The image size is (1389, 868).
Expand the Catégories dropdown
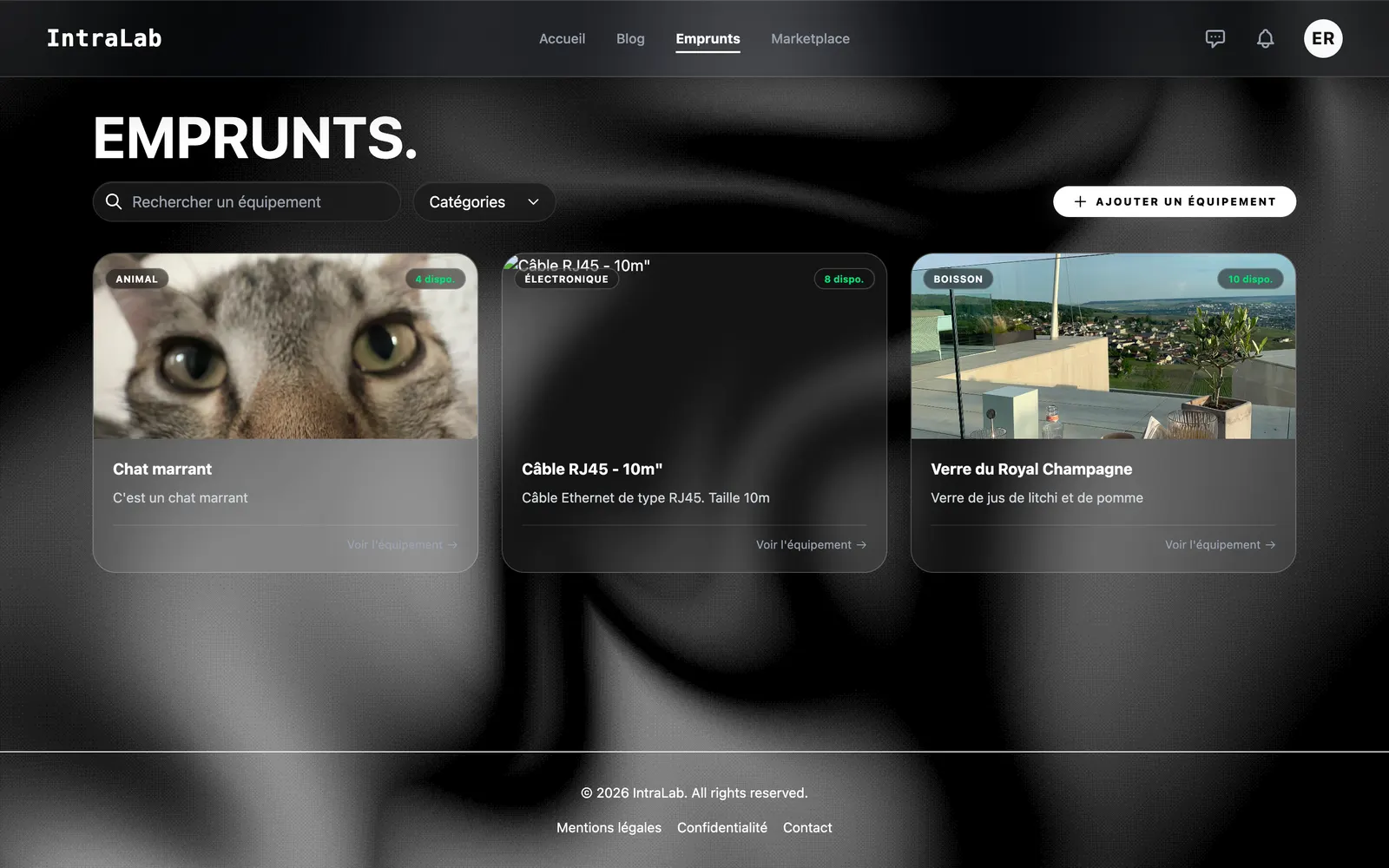pyautogui.click(x=484, y=201)
